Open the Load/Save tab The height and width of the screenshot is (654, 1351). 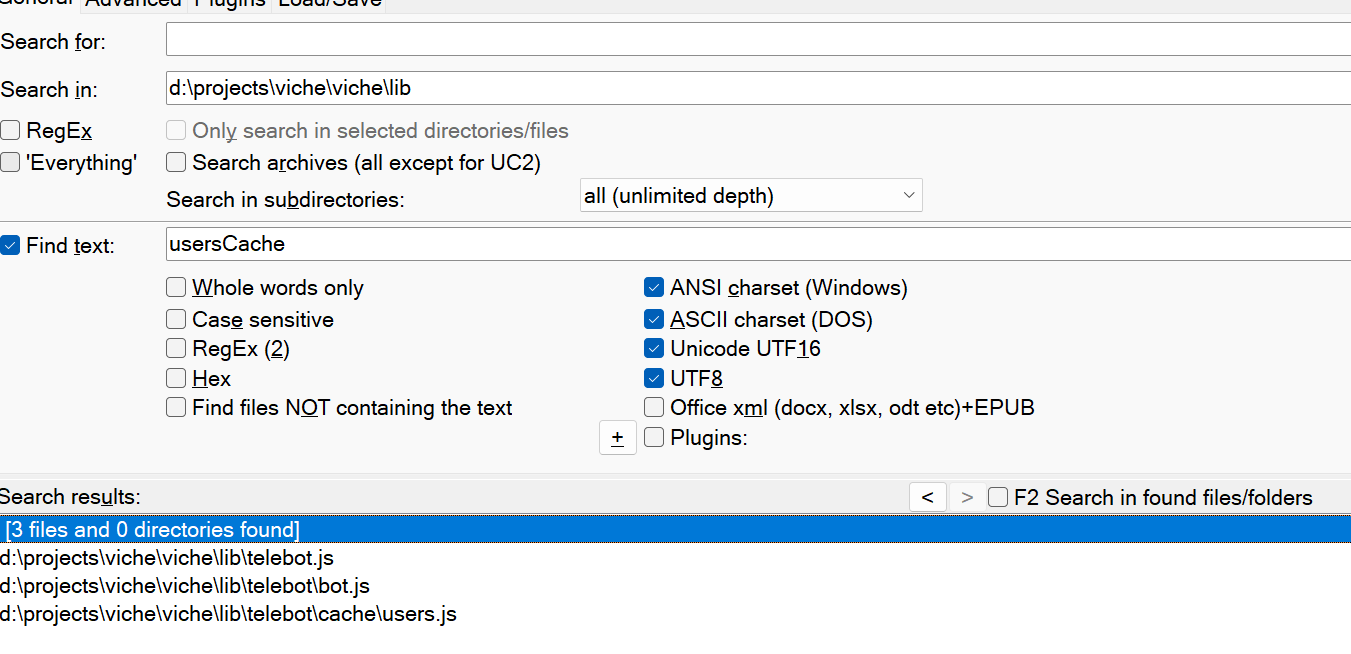[329, 3]
